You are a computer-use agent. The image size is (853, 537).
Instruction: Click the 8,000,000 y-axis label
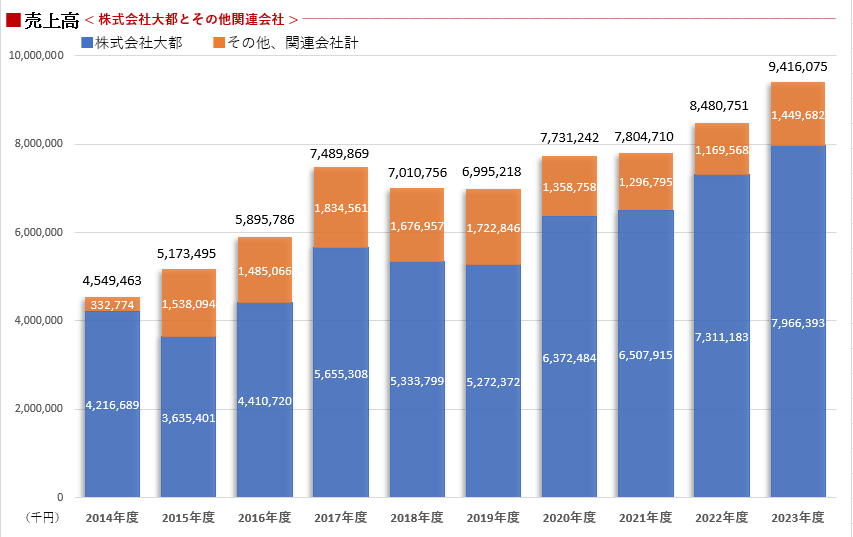[39, 144]
